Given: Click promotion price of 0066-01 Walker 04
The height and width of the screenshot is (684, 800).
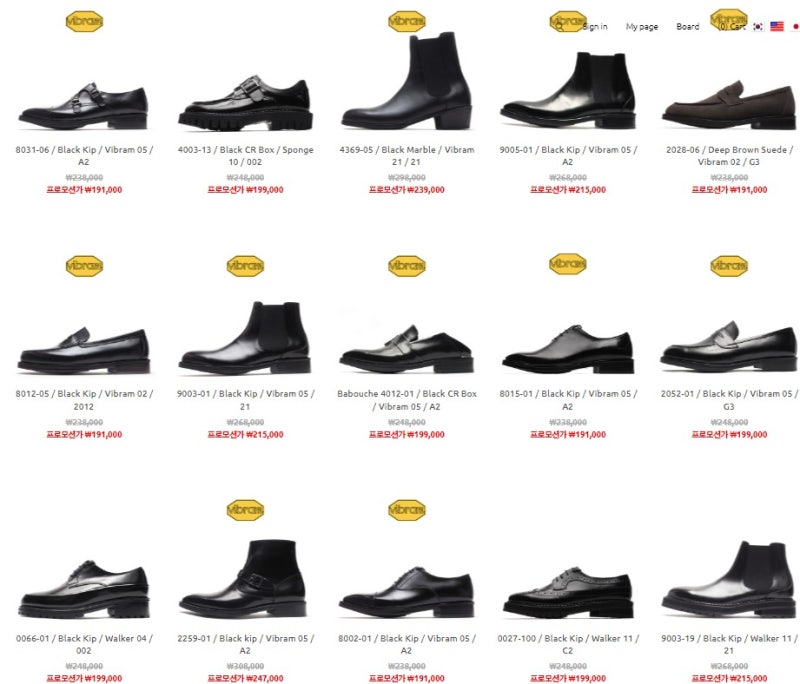Looking at the screenshot, I should coord(84,678).
